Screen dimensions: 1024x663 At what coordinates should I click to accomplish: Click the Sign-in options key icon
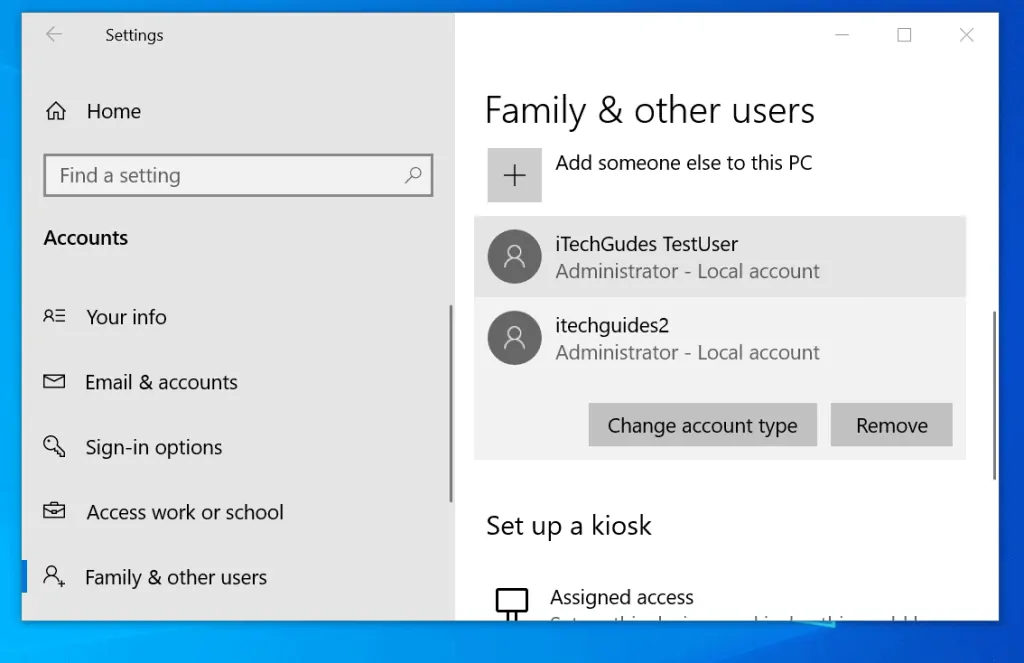pyautogui.click(x=54, y=446)
